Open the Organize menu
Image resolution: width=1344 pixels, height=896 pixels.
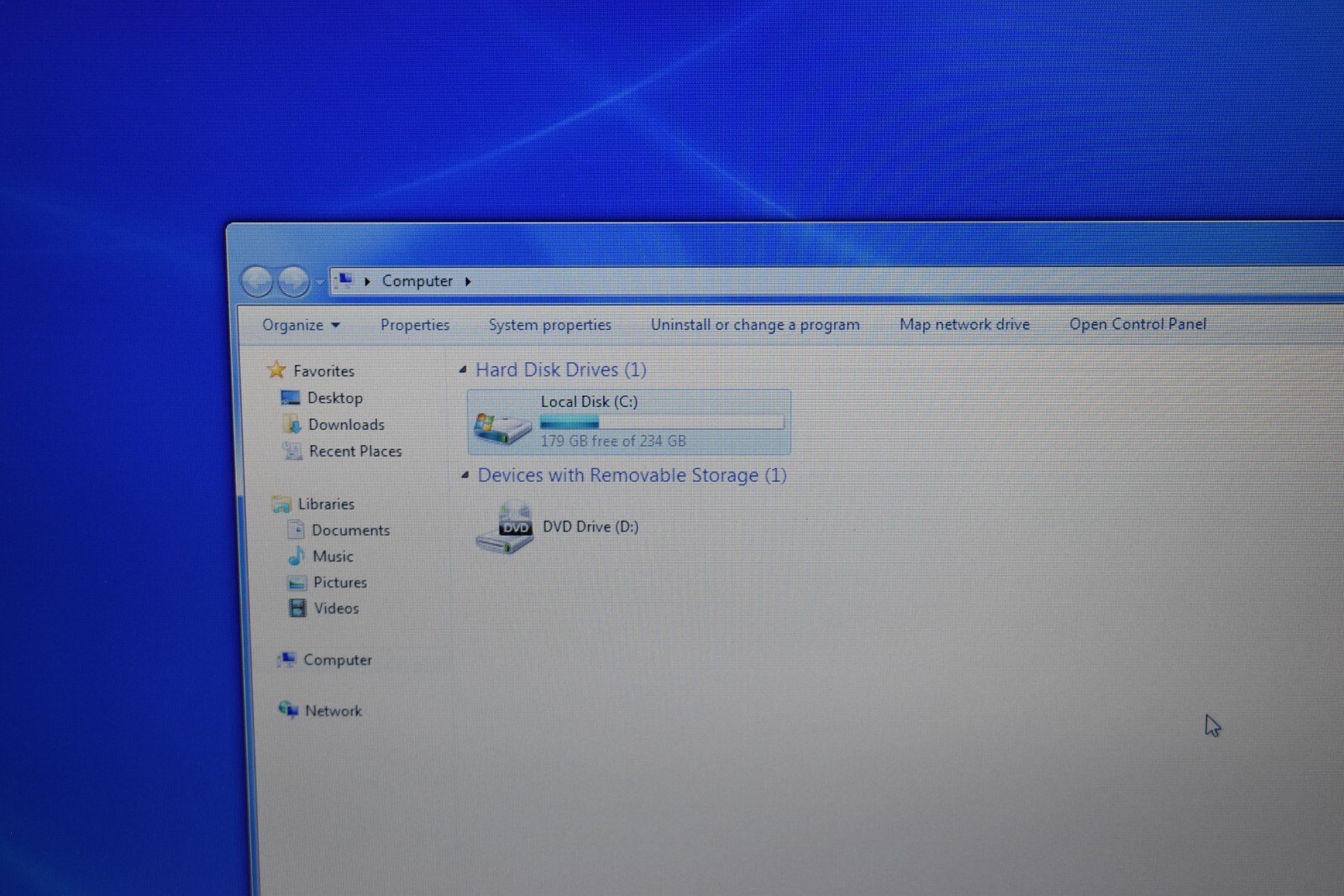click(301, 325)
